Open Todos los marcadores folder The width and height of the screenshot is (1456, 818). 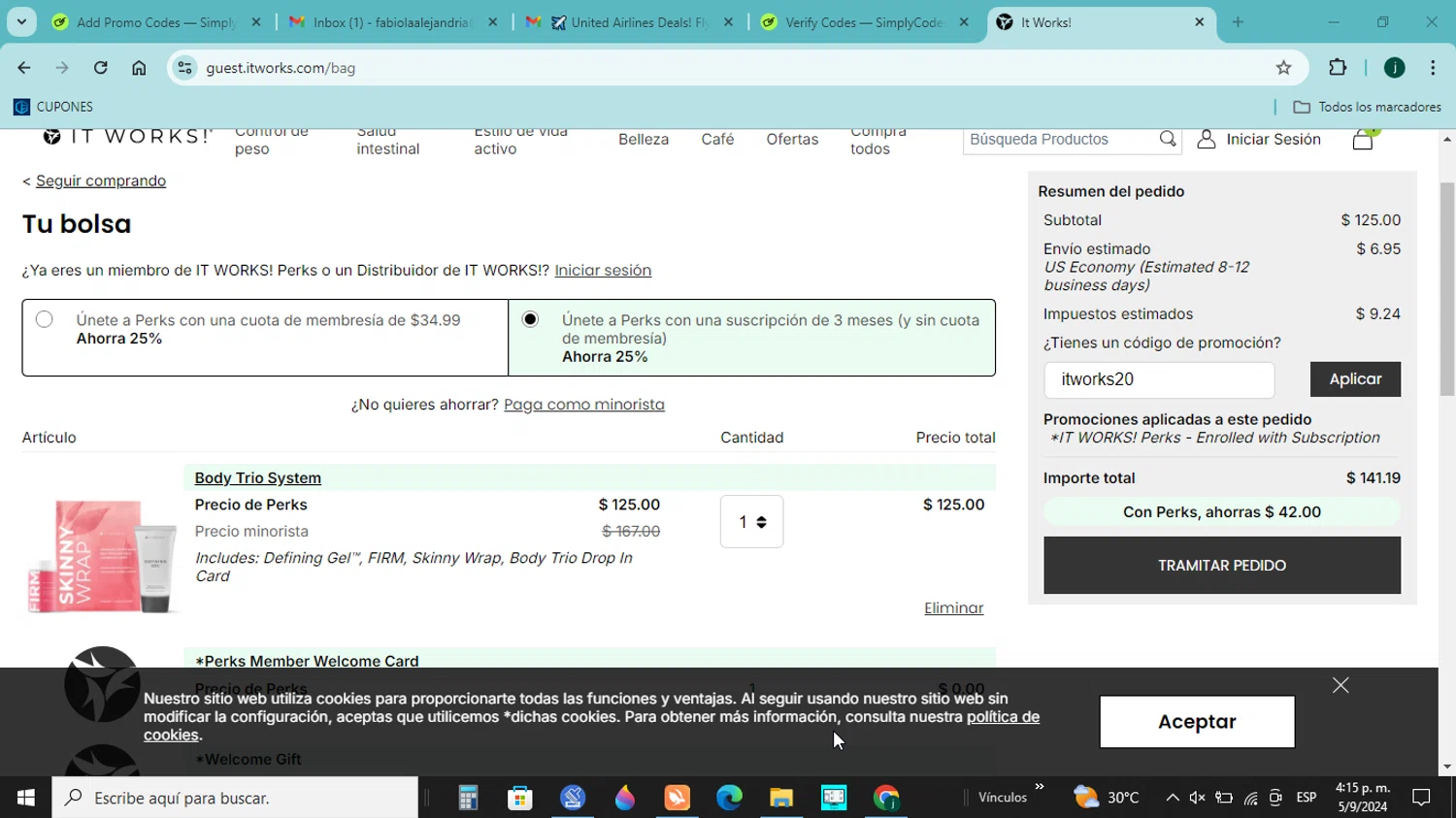[x=1367, y=107]
